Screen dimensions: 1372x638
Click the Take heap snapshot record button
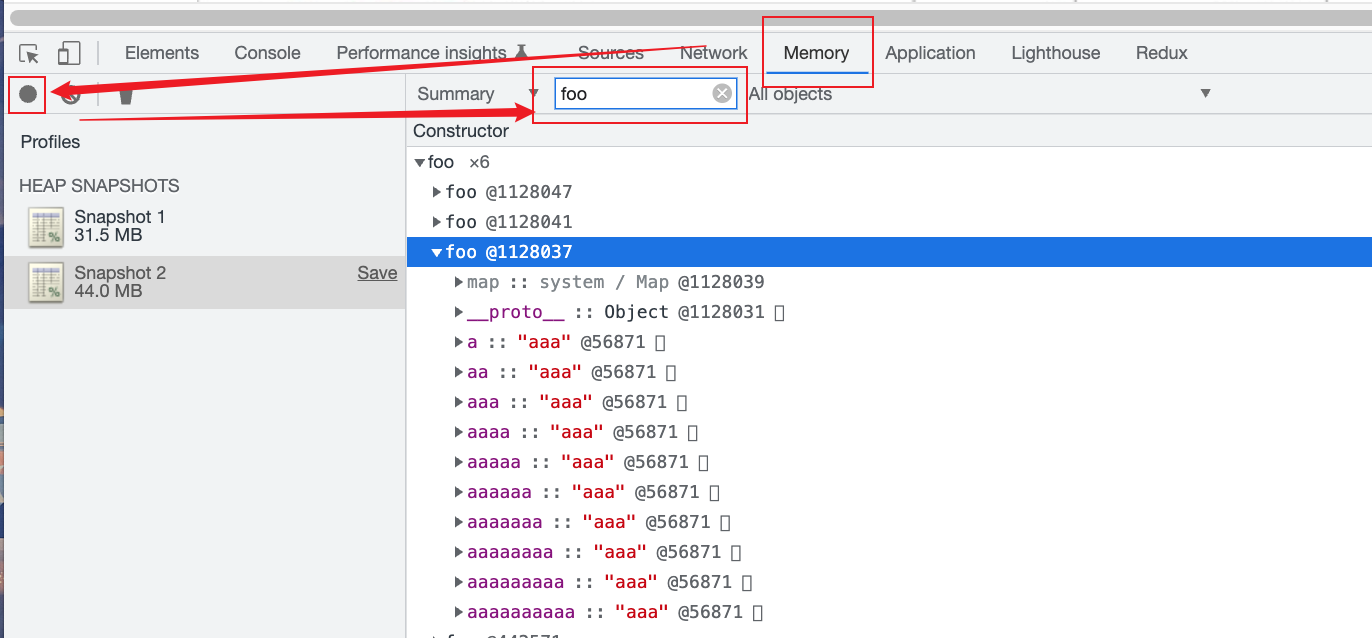tap(28, 94)
